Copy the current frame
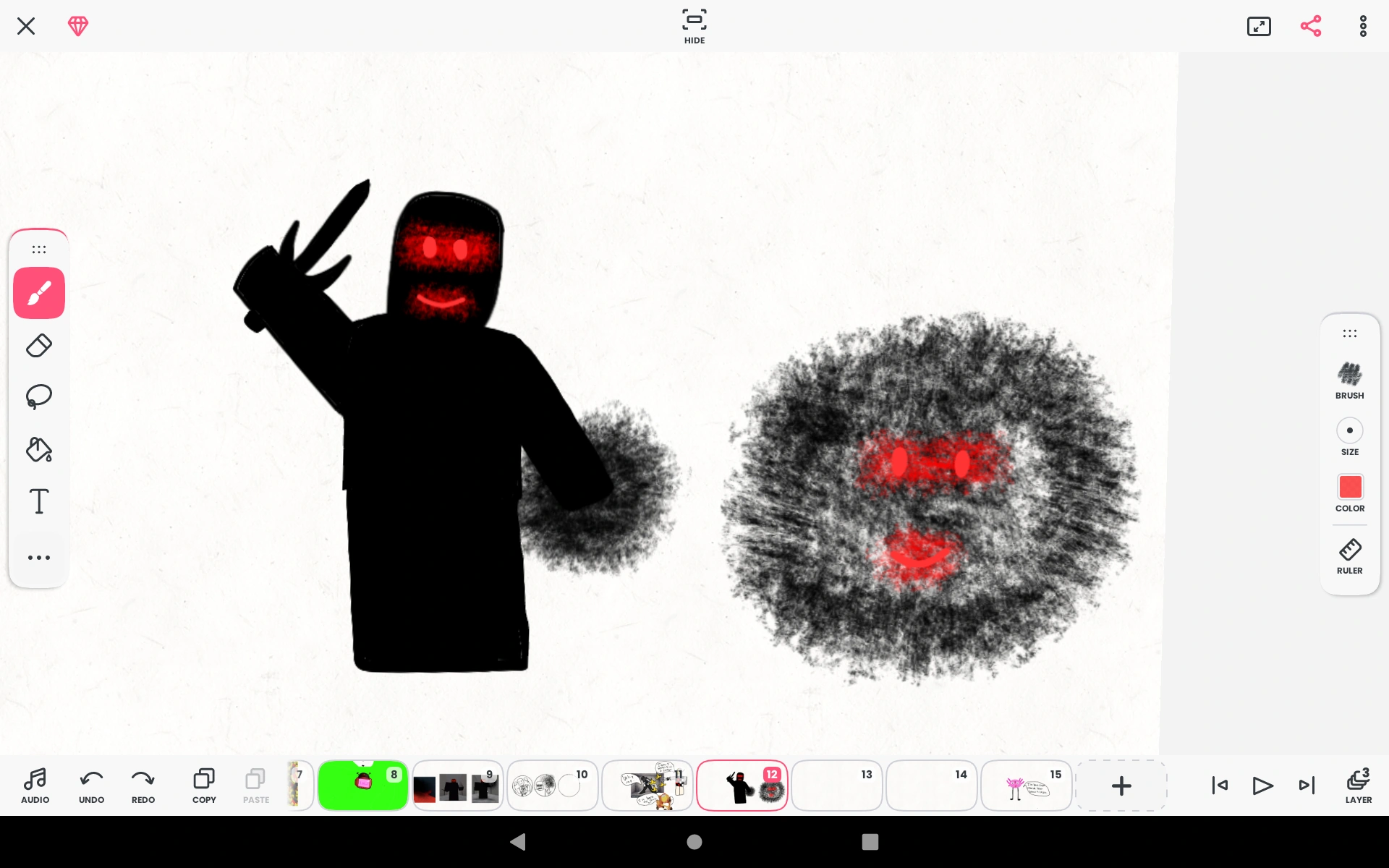 [204, 785]
